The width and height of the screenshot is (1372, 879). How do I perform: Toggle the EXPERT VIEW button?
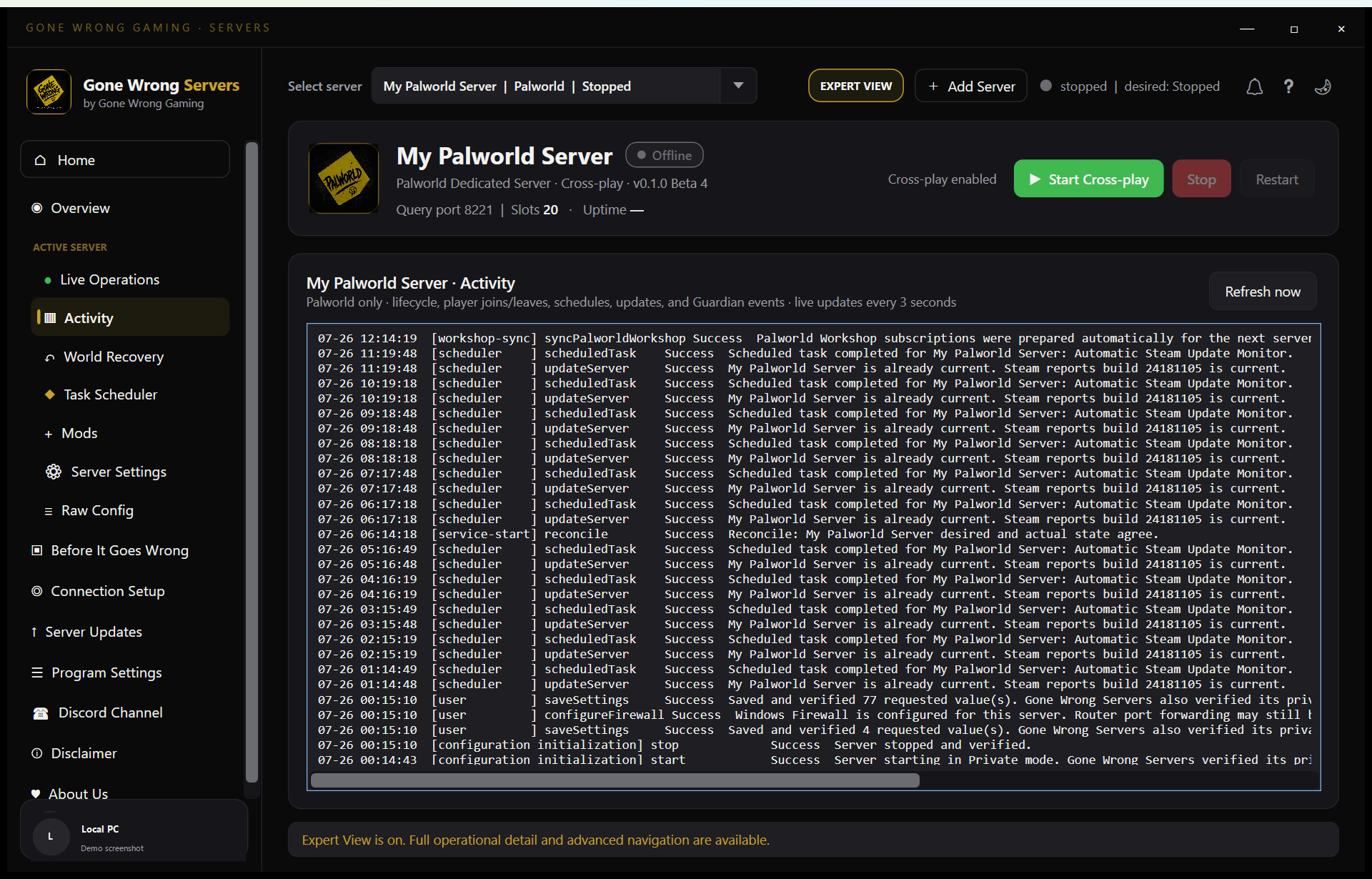click(x=855, y=86)
